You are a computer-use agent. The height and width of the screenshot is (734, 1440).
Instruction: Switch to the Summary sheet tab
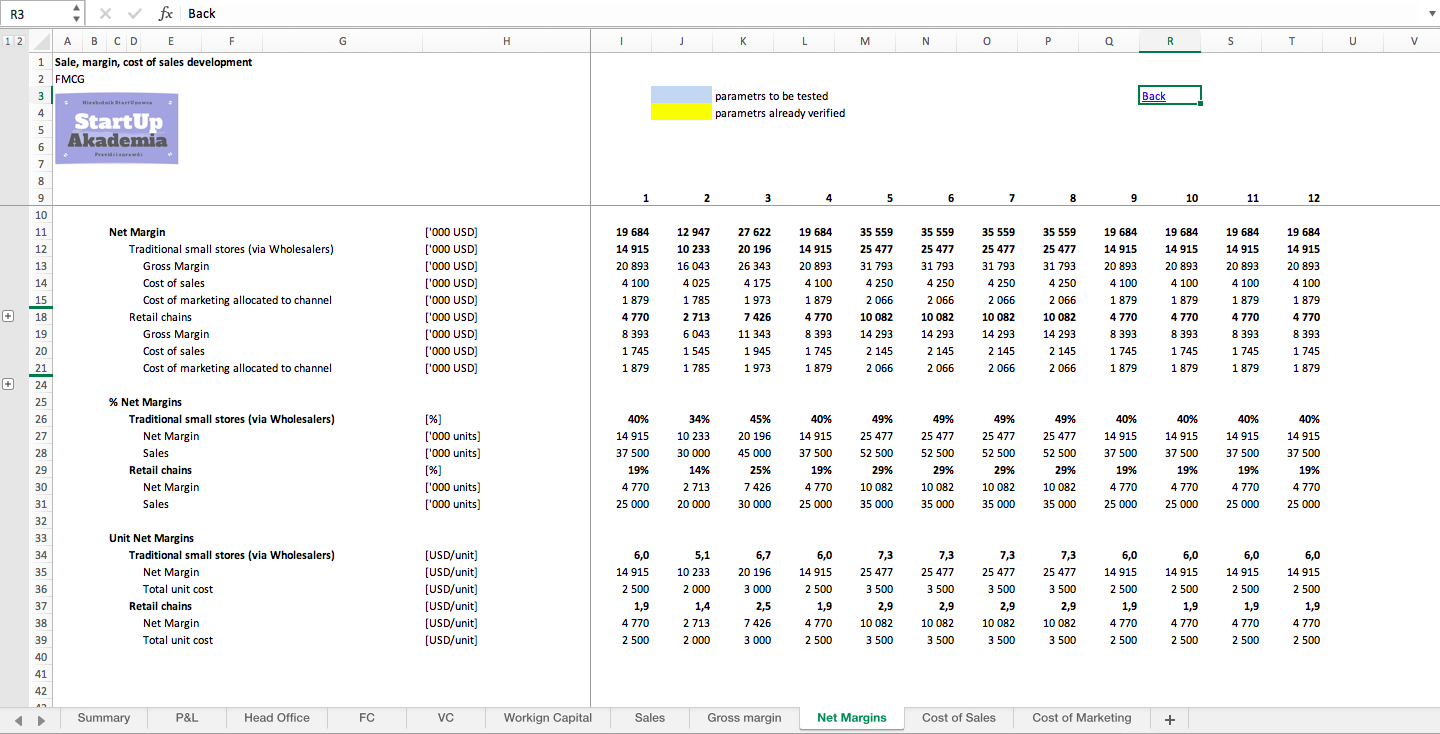[x=104, y=718]
